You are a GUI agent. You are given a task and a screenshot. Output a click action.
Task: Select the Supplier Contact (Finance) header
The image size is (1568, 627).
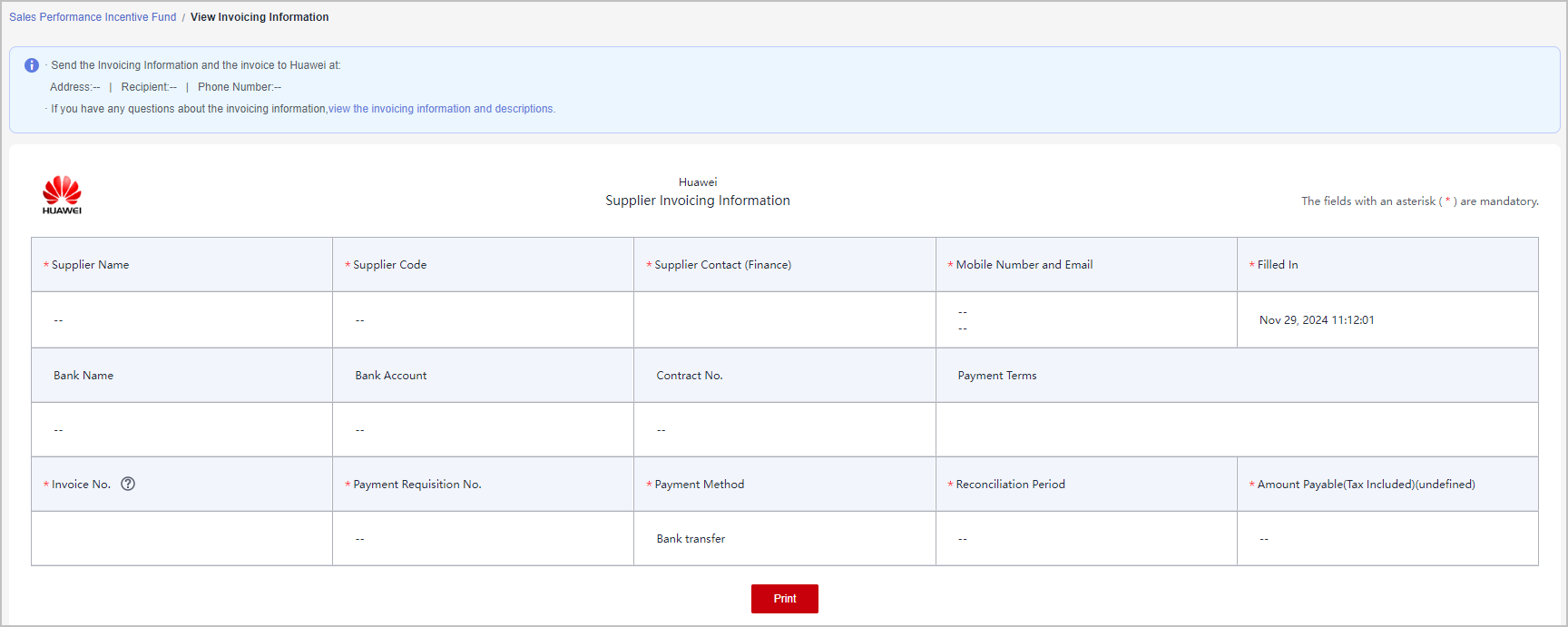722,265
